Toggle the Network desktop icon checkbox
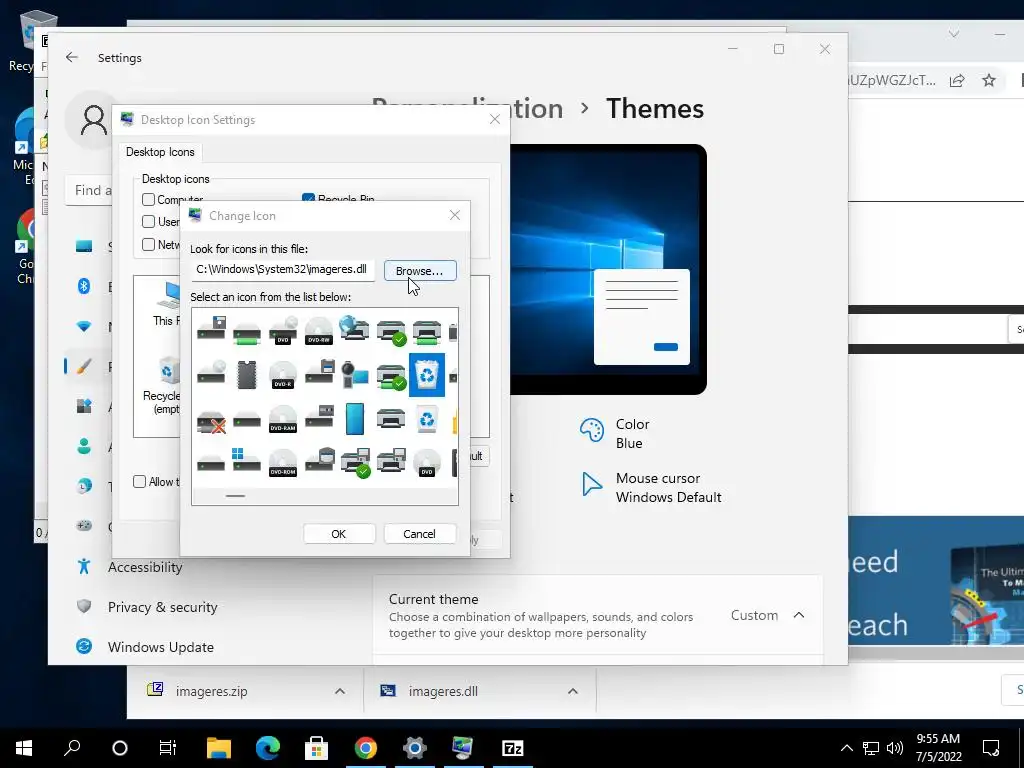Viewport: 1024px width, 768px height. point(148,244)
